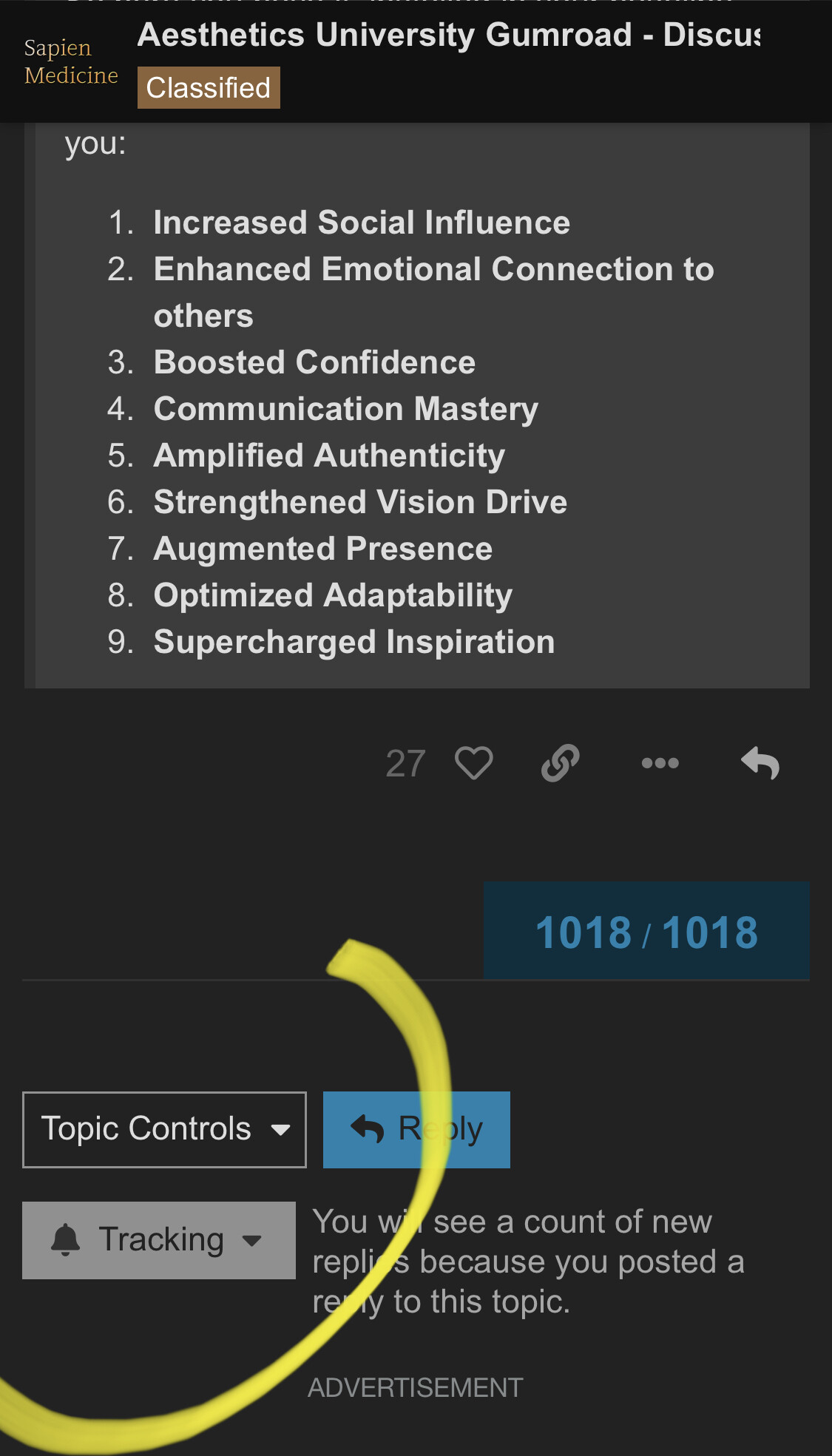Open the three-dots more actions menu
Screen dimensions: 832x1456
pos(660,763)
